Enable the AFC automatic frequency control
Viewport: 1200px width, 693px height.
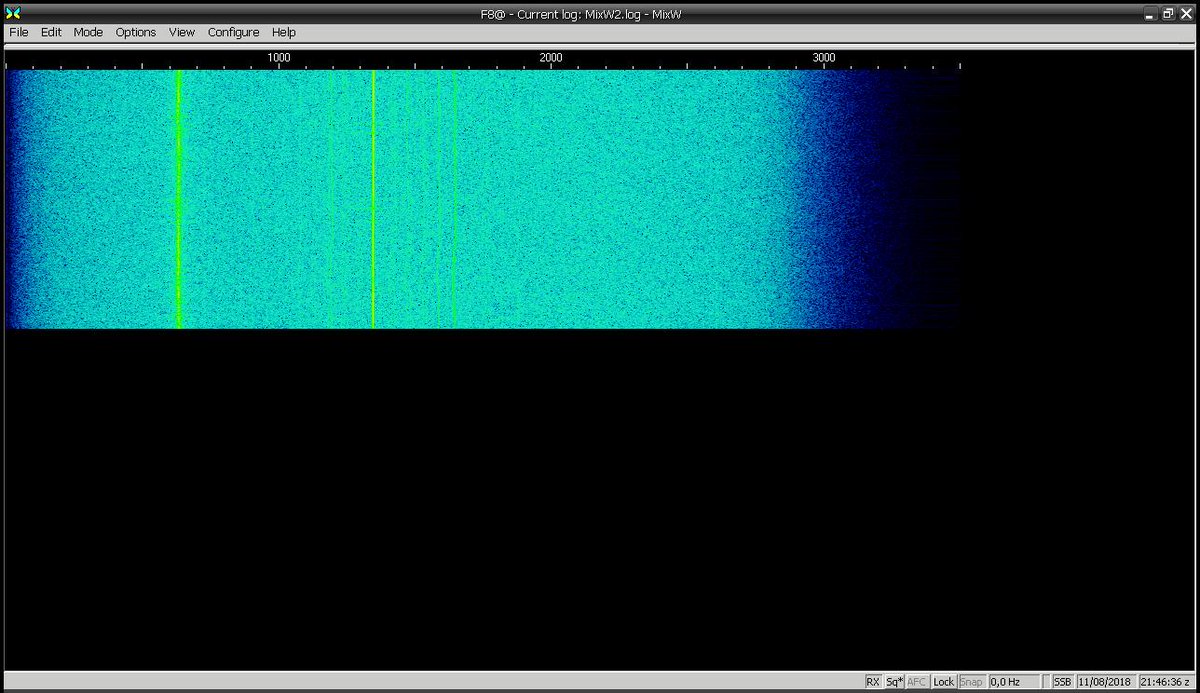(917, 681)
